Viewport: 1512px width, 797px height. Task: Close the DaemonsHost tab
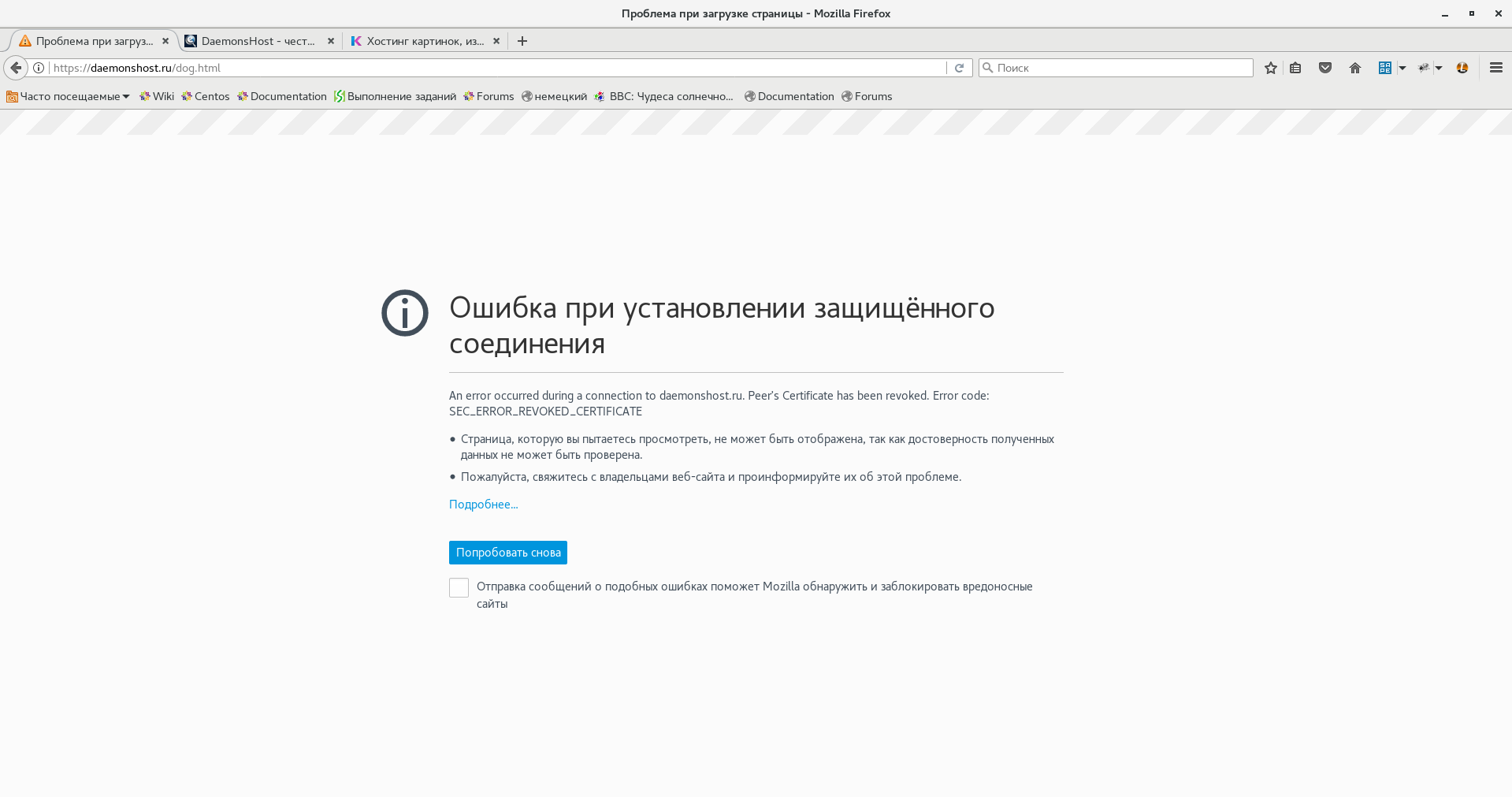[331, 41]
